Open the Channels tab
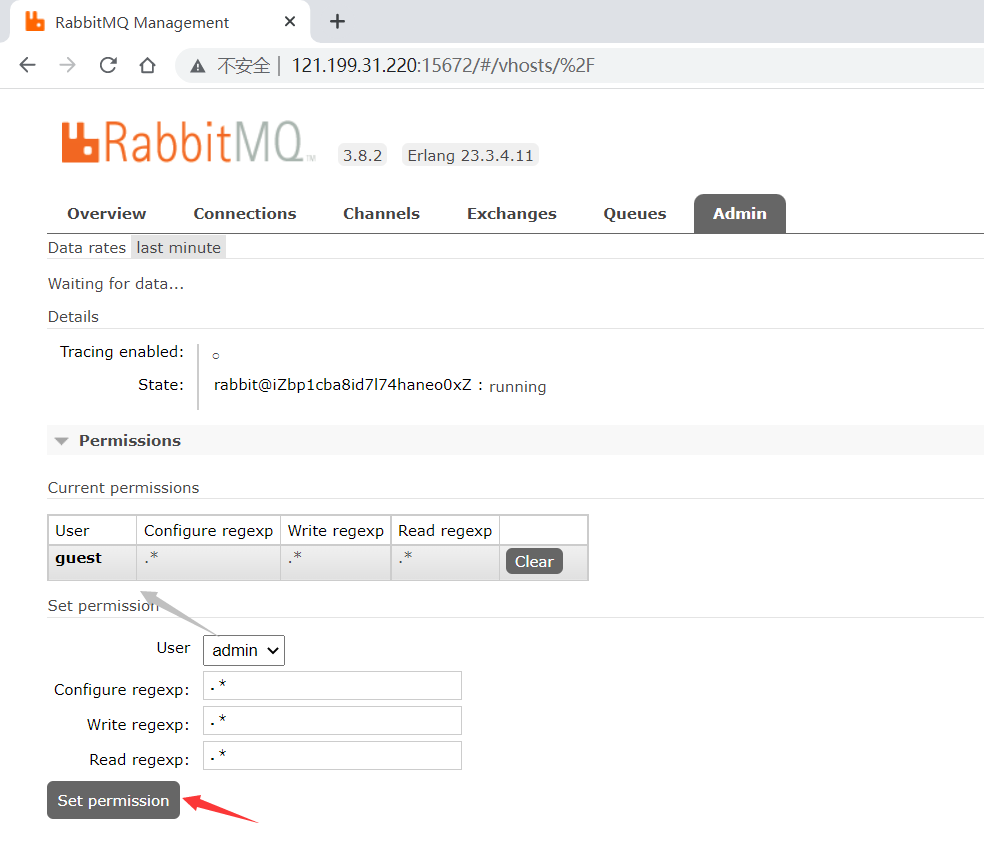The height and width of the screenshot is (841, 984). [x=382, y=214]
